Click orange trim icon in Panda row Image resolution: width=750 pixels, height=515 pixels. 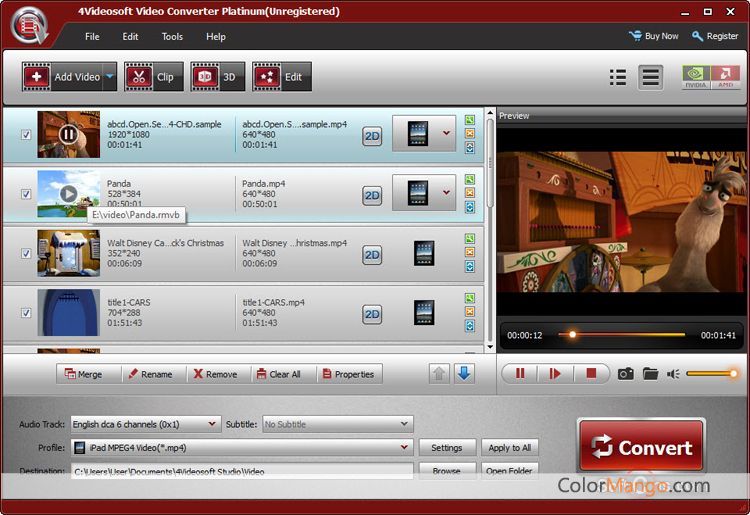tap(470, 193)
